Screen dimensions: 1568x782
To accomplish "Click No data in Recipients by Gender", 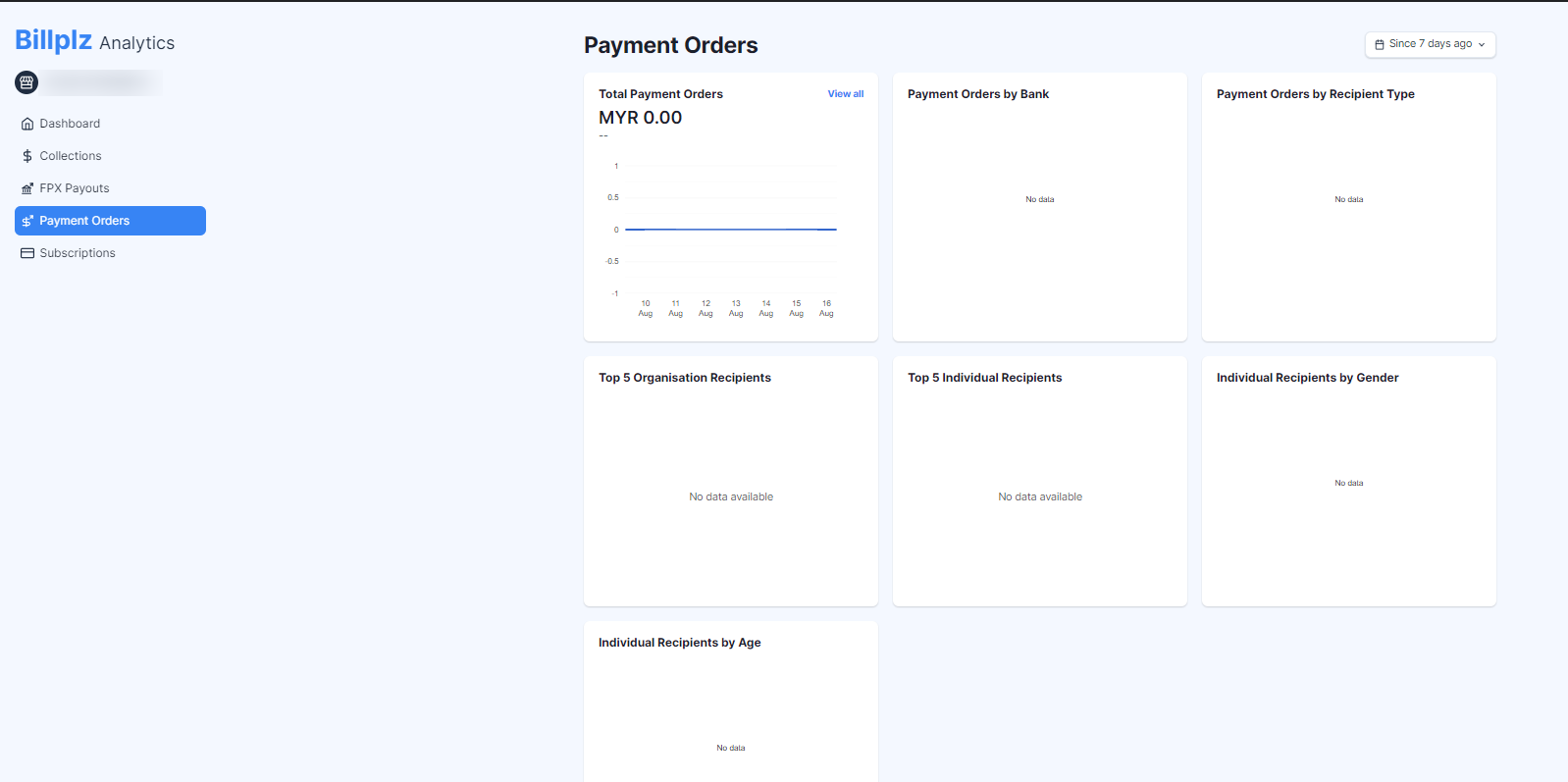I will [x=1349, y=483].
